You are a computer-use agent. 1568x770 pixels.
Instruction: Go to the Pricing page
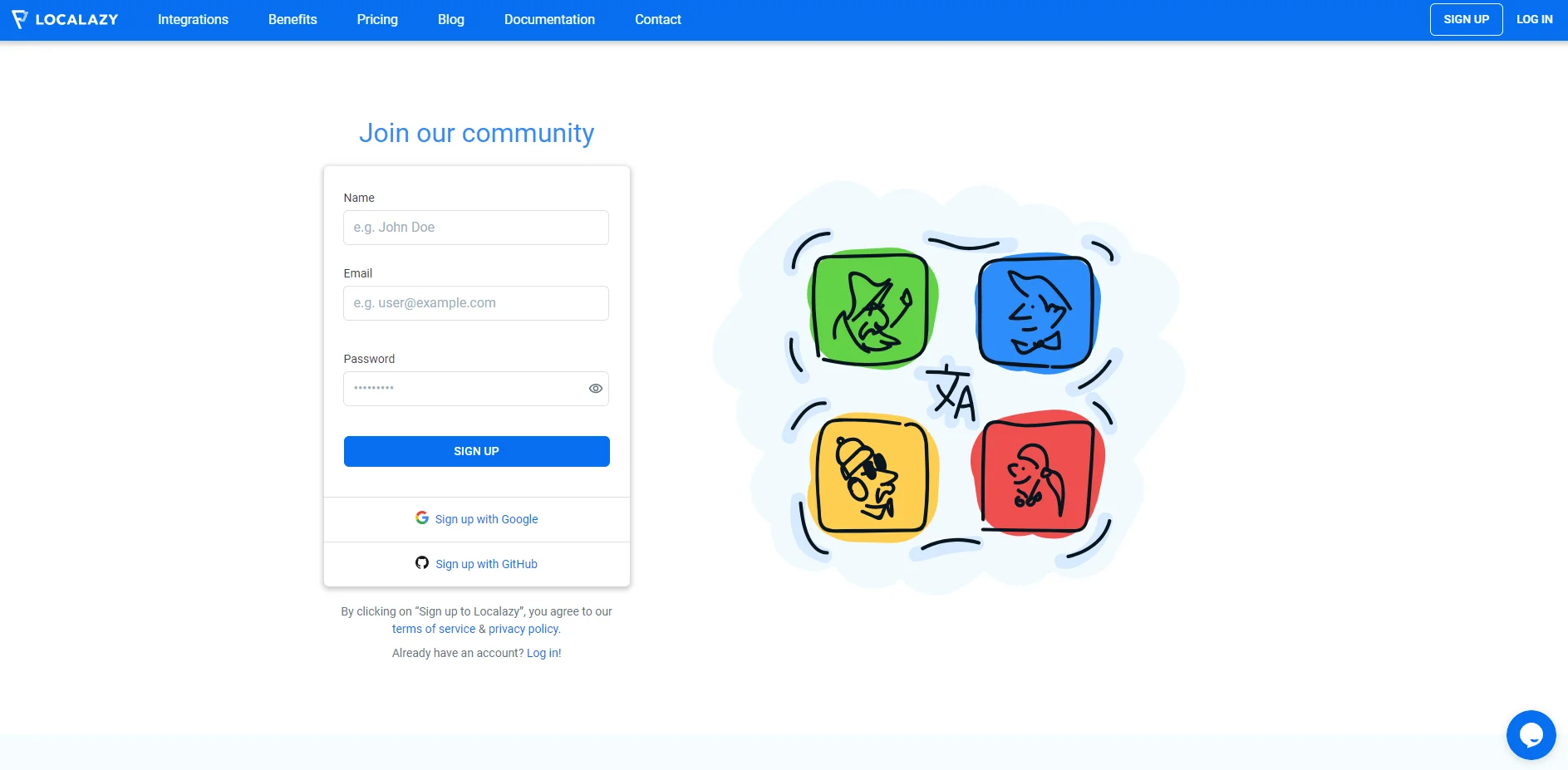(x=377, y=19)
